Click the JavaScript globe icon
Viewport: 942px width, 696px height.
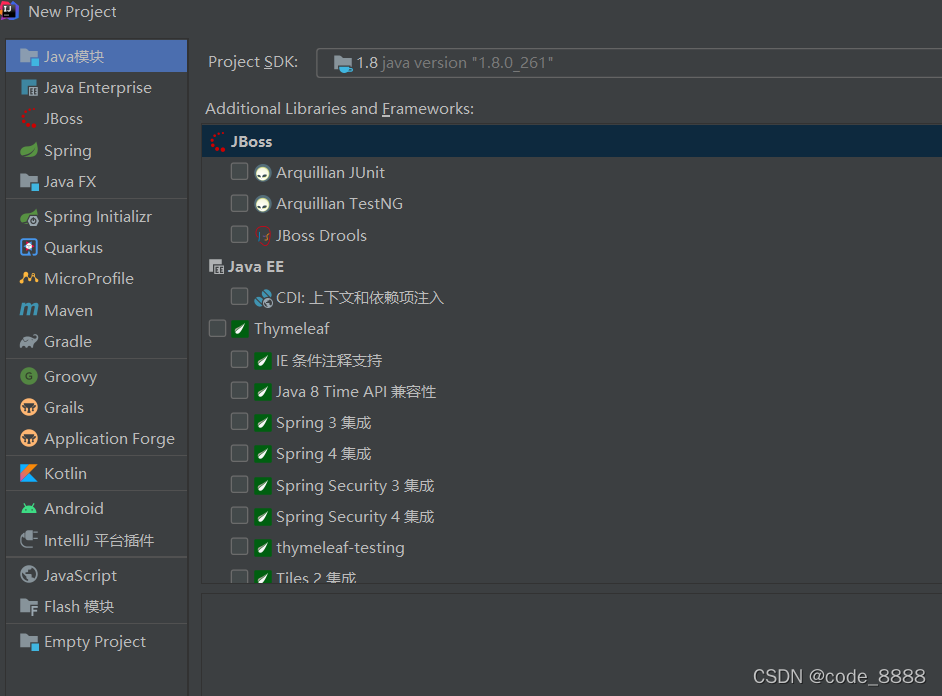pyautogui.click(x=29, y=575)
